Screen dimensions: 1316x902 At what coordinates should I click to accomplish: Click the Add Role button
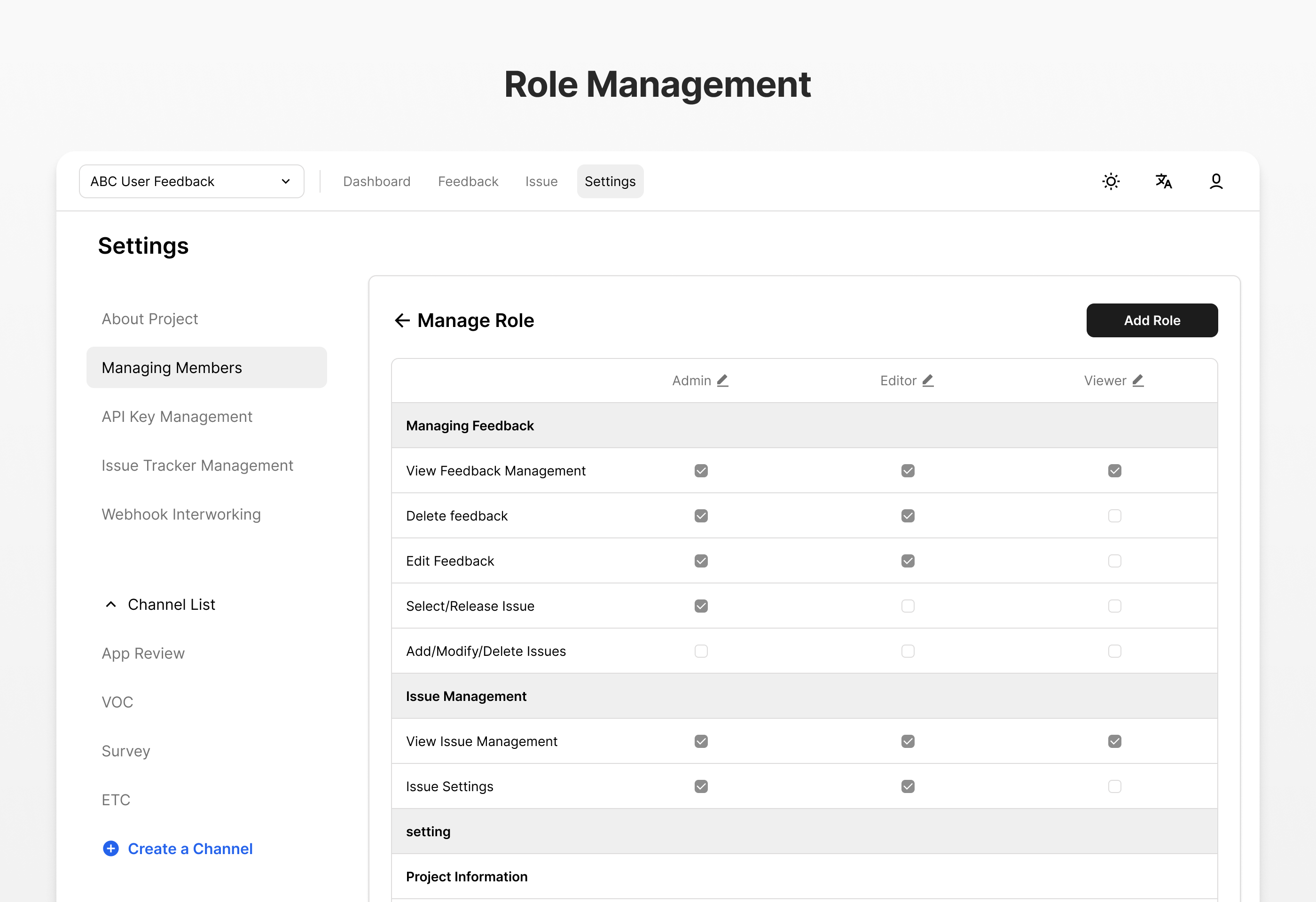coord(1152,320)
